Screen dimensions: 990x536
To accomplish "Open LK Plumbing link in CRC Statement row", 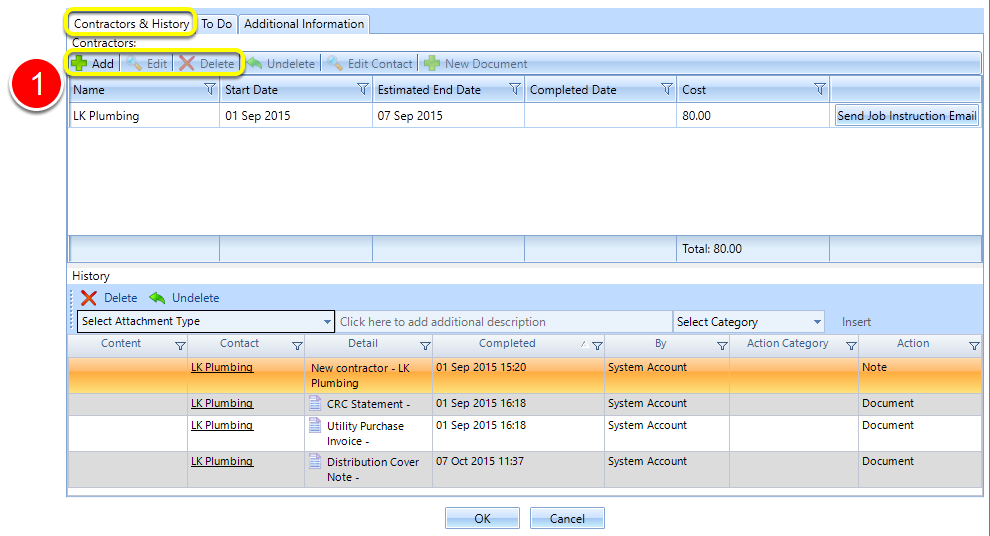I will 222,403.
